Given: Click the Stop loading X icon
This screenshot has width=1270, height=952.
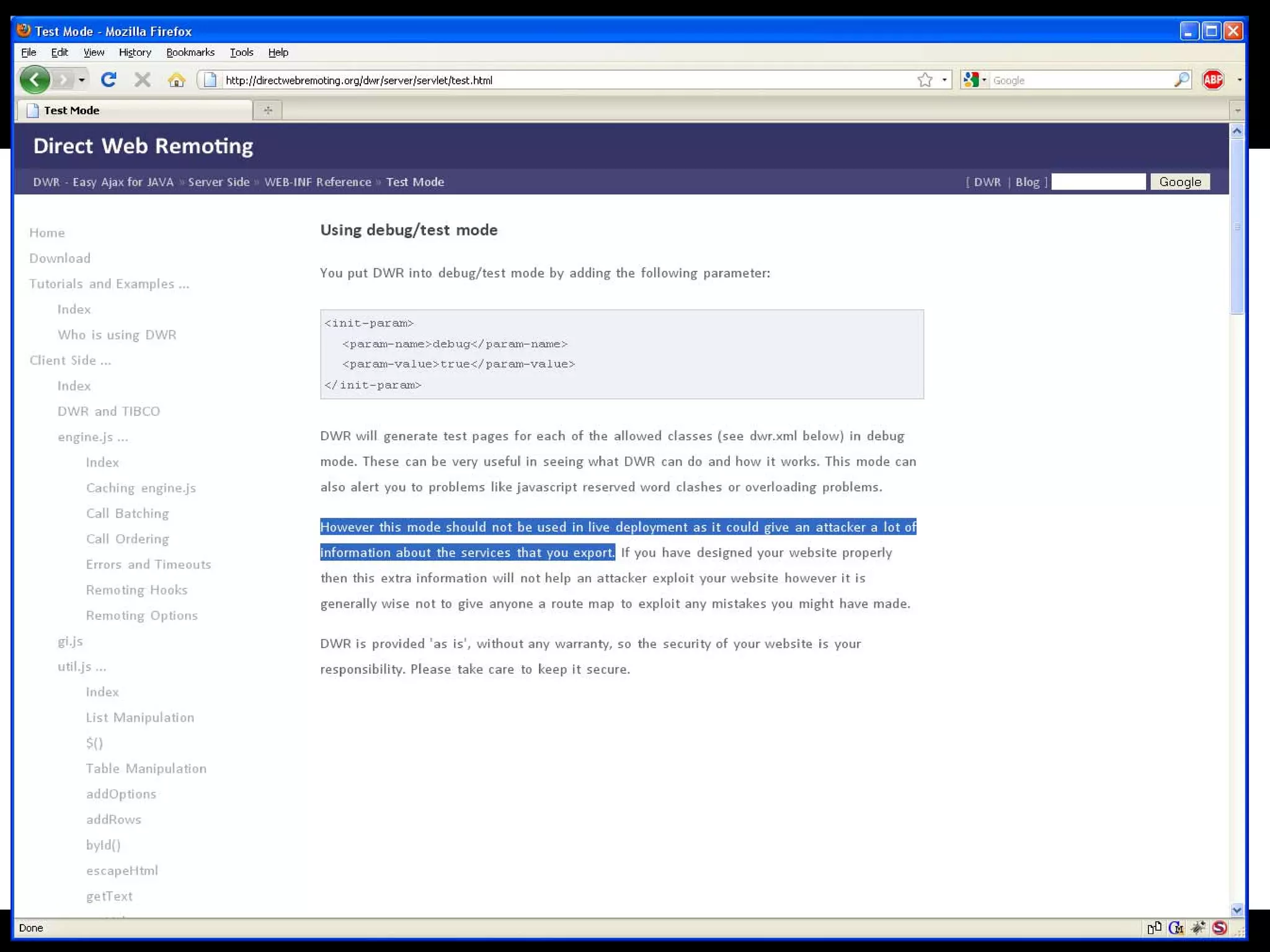Looking at the screenshot, I should [143, 80].
